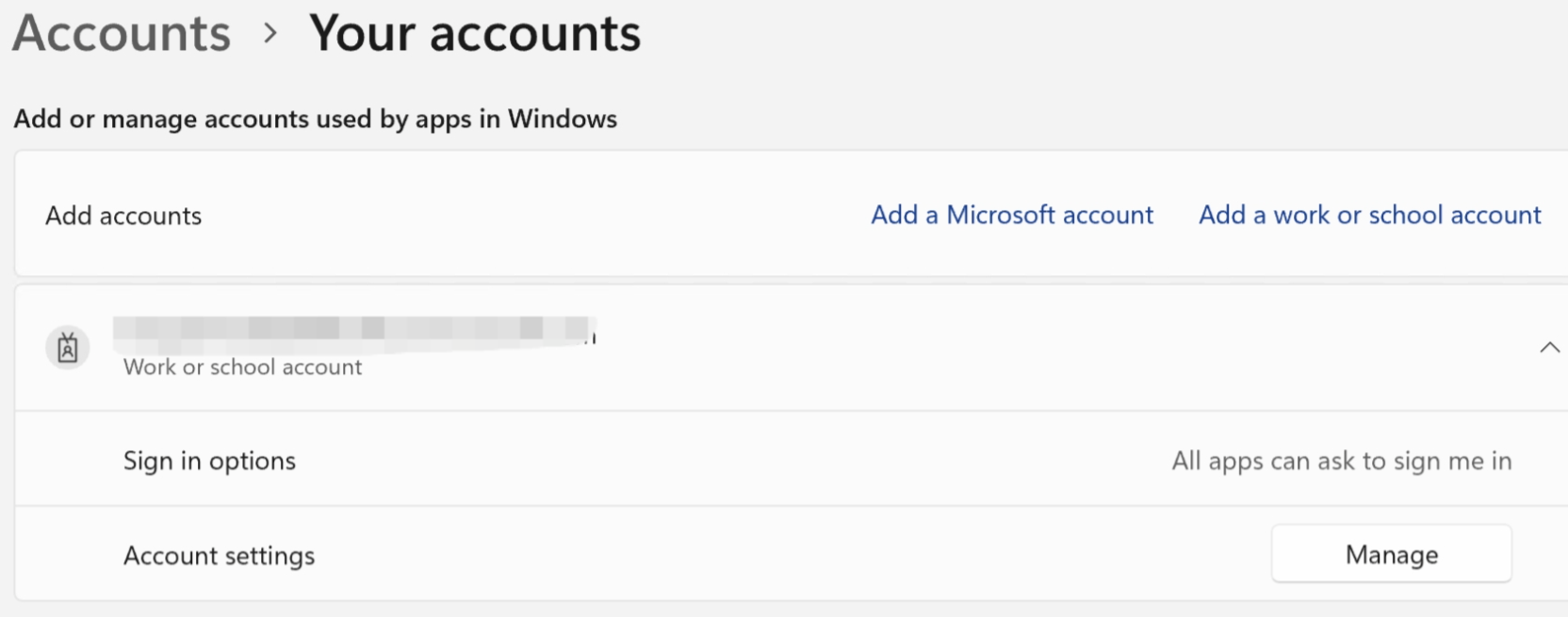The image size is (1568, 617).
Task: Open the Sign in options row
Action: pyautogui.click(x=792, y=460)
